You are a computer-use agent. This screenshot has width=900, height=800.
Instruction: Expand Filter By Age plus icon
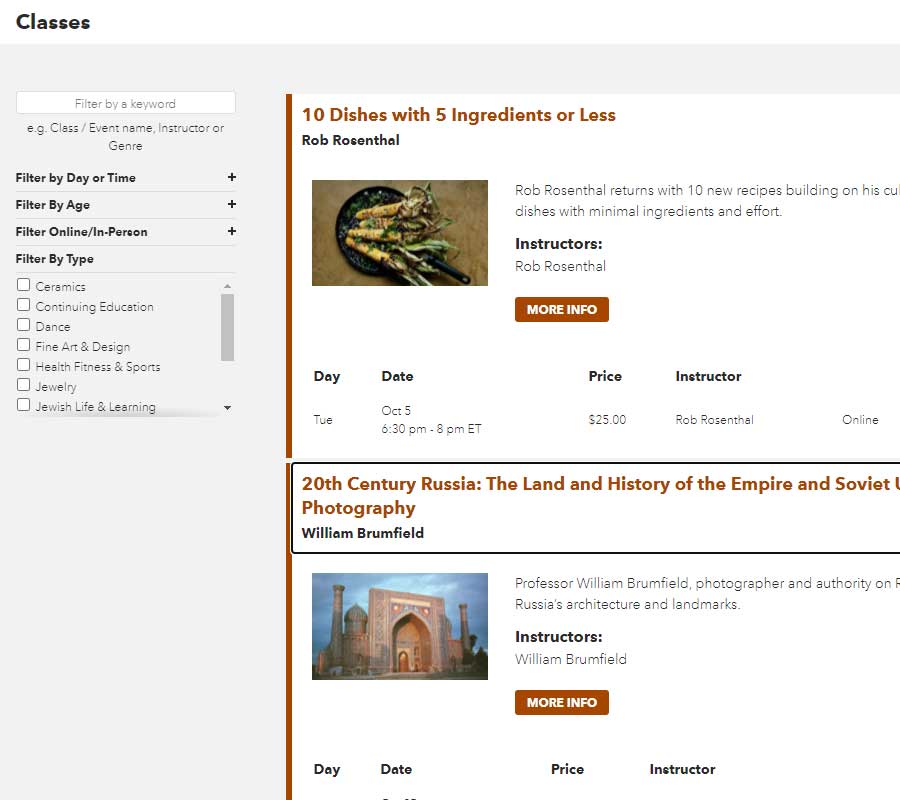tap(232, 204)
